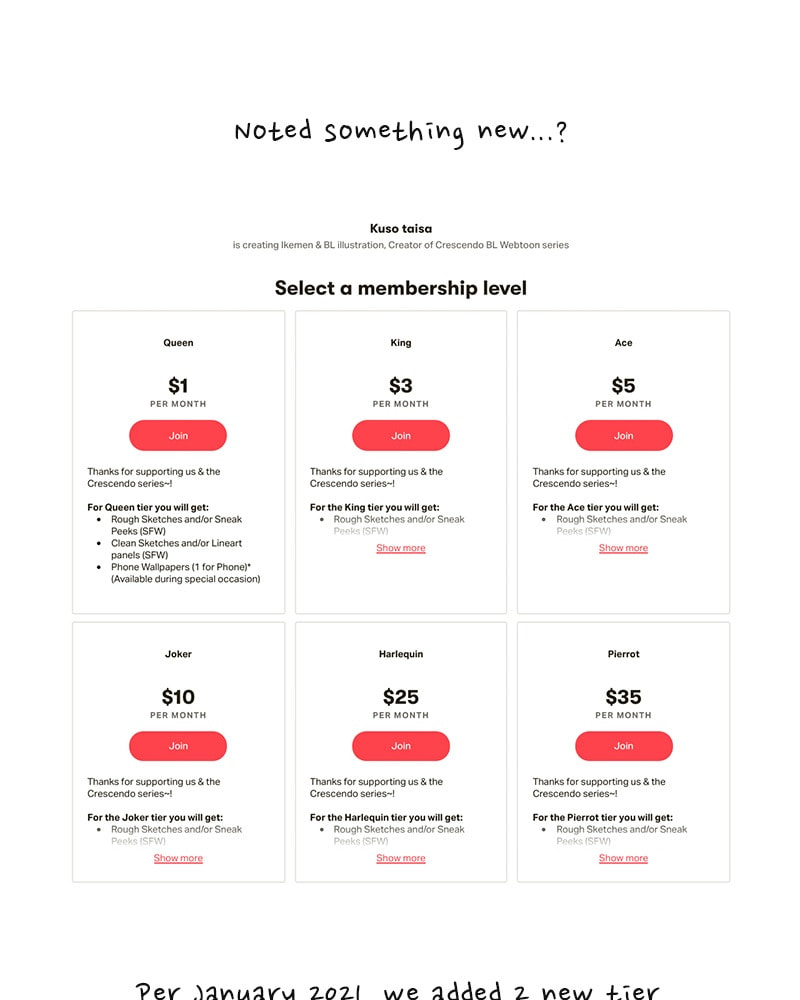Click the Harlequin tier title
The image size is (800, 1000).
[401, 654]
